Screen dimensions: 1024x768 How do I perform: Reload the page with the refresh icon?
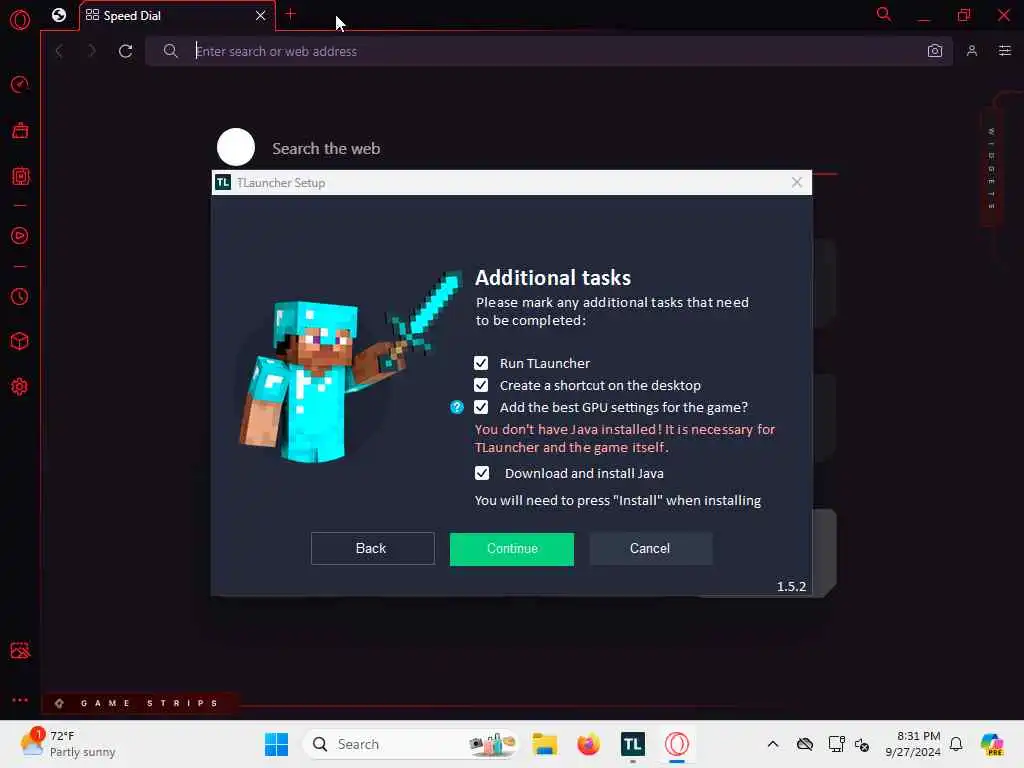(125, 51)
